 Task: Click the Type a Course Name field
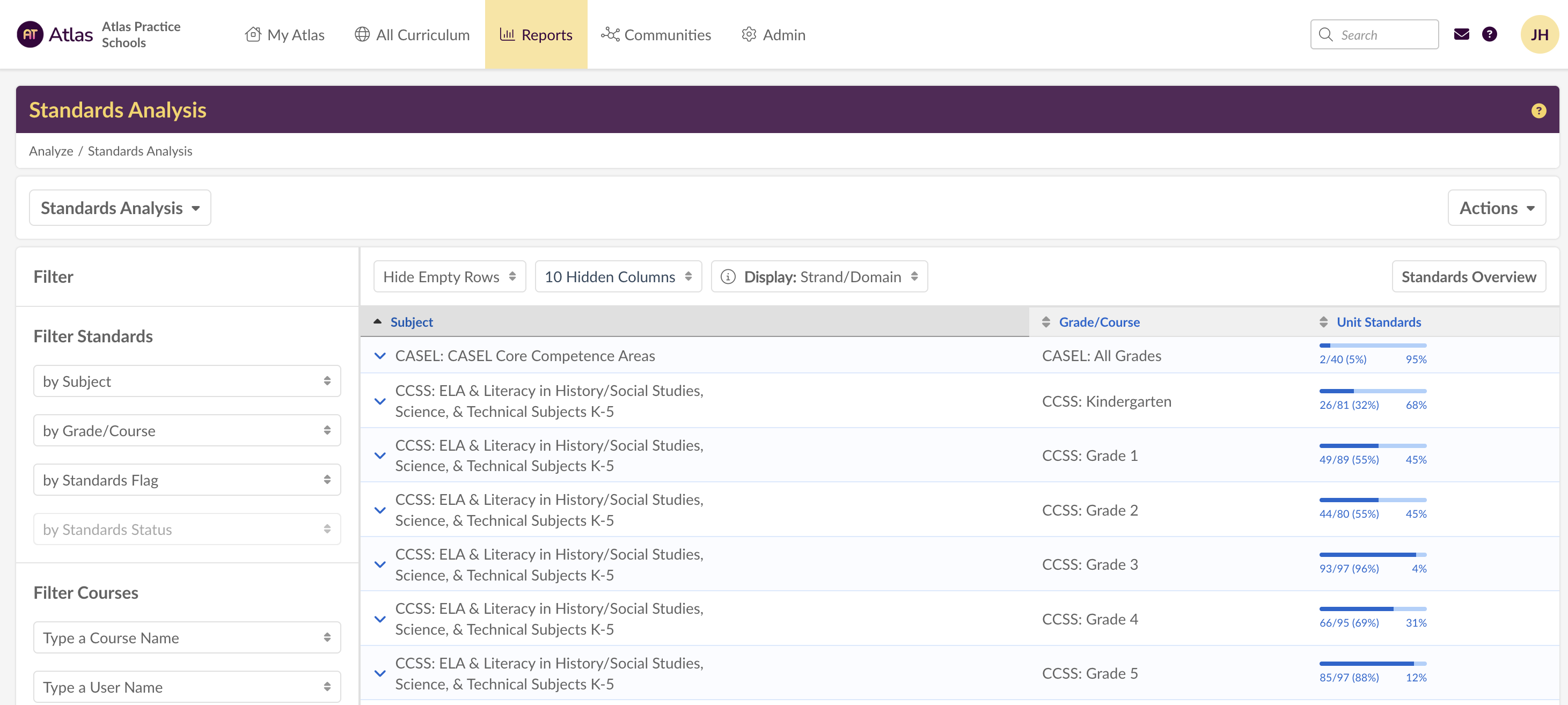coord(187,638)
